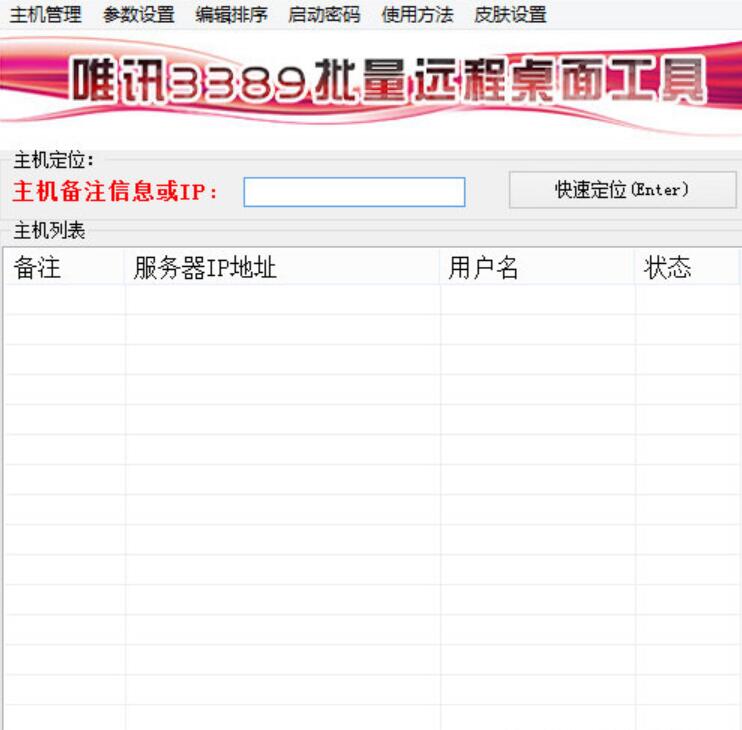Open the 皮肤设置 menu
Viewport: 742px width, 730px height.
click(510, 15)
